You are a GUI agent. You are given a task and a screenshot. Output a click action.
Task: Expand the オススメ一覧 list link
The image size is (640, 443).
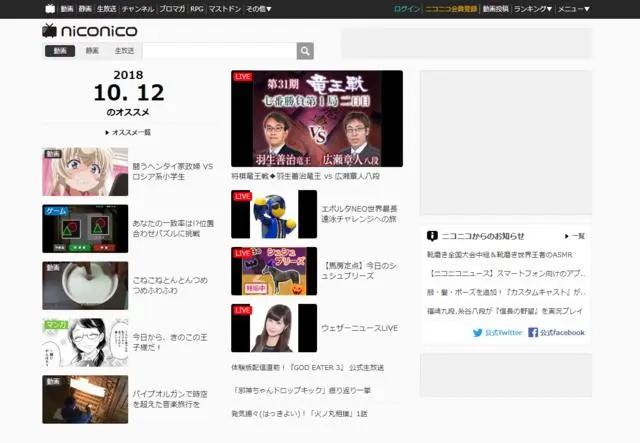click(x=129, y=132)
